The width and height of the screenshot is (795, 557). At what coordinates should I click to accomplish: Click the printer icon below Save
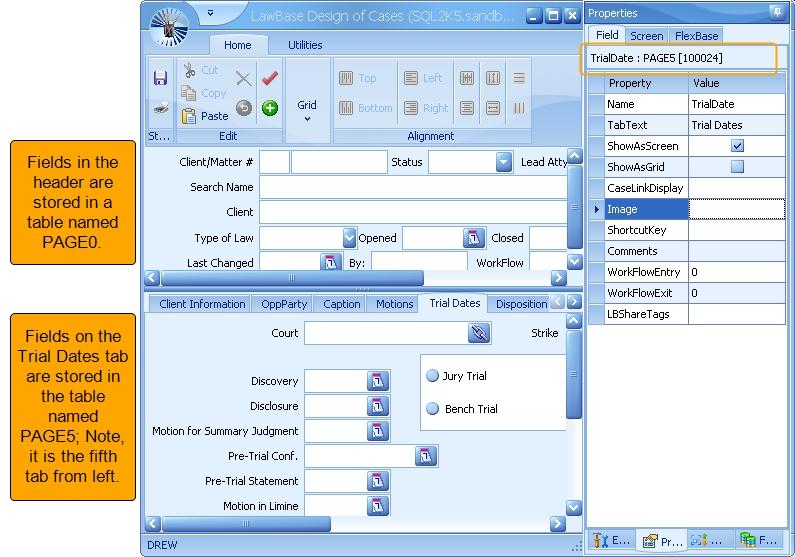coord(160,108)
